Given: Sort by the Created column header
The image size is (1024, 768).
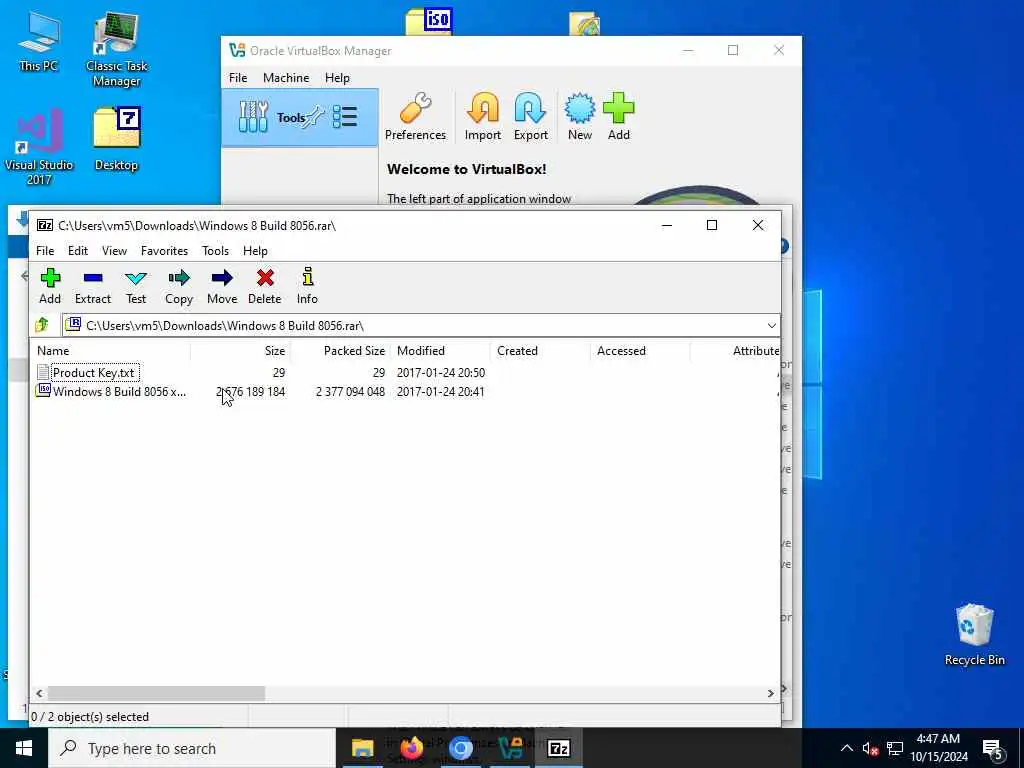Looking at the screenshot, I should [540, 351].
